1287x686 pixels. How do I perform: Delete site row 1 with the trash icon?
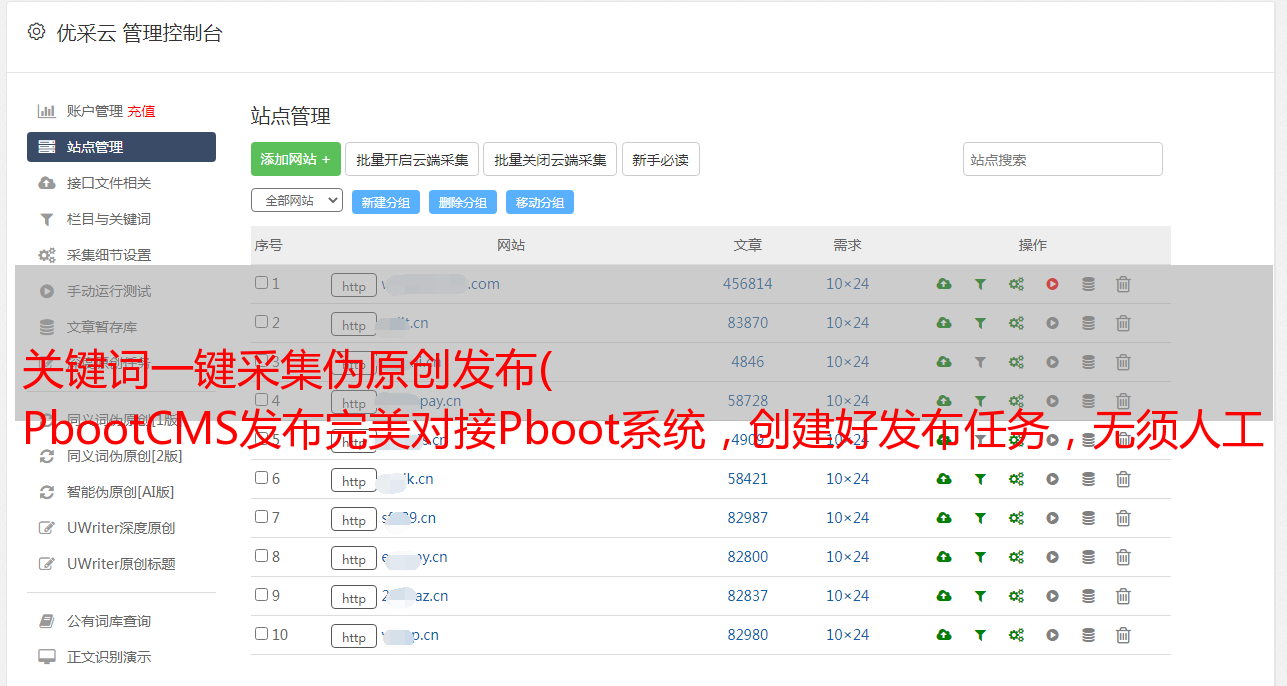(1123, 284)
